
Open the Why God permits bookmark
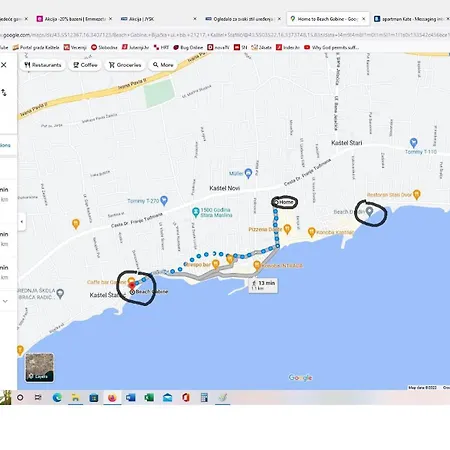332,47
